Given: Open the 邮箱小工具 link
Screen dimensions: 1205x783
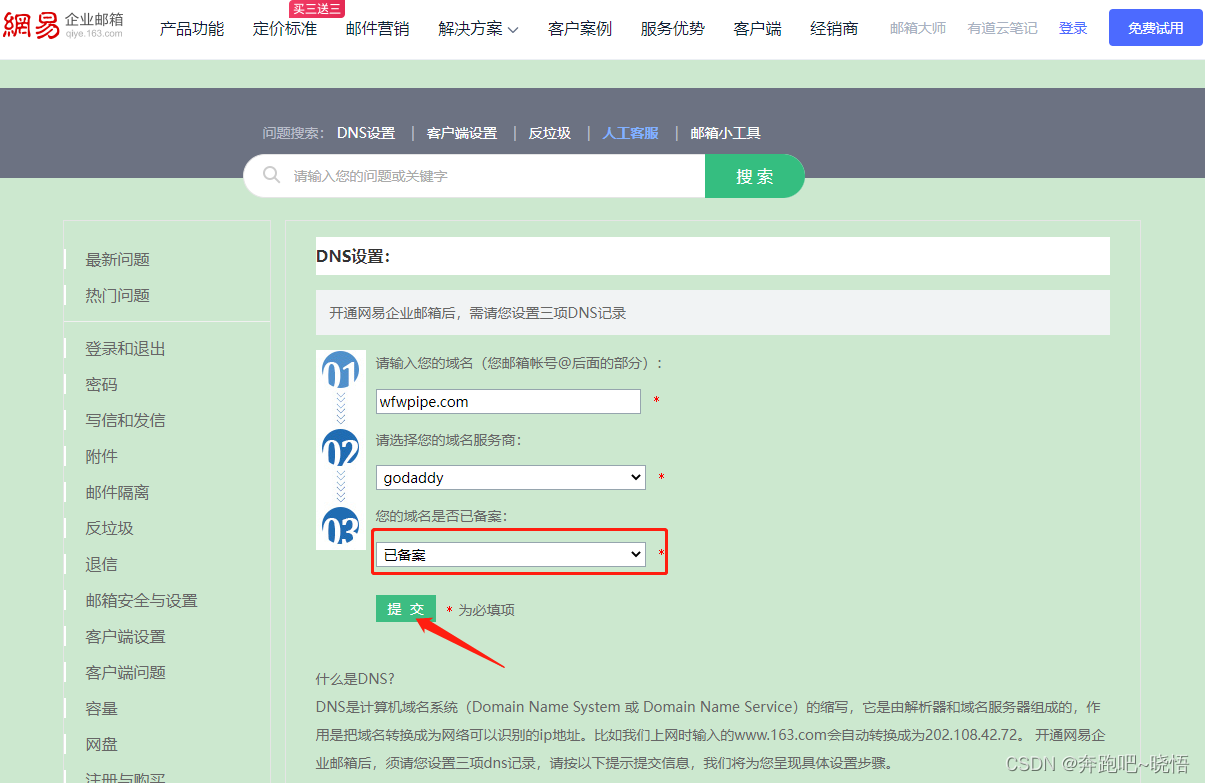Looking at the screenshot, I should click(726, 133).
